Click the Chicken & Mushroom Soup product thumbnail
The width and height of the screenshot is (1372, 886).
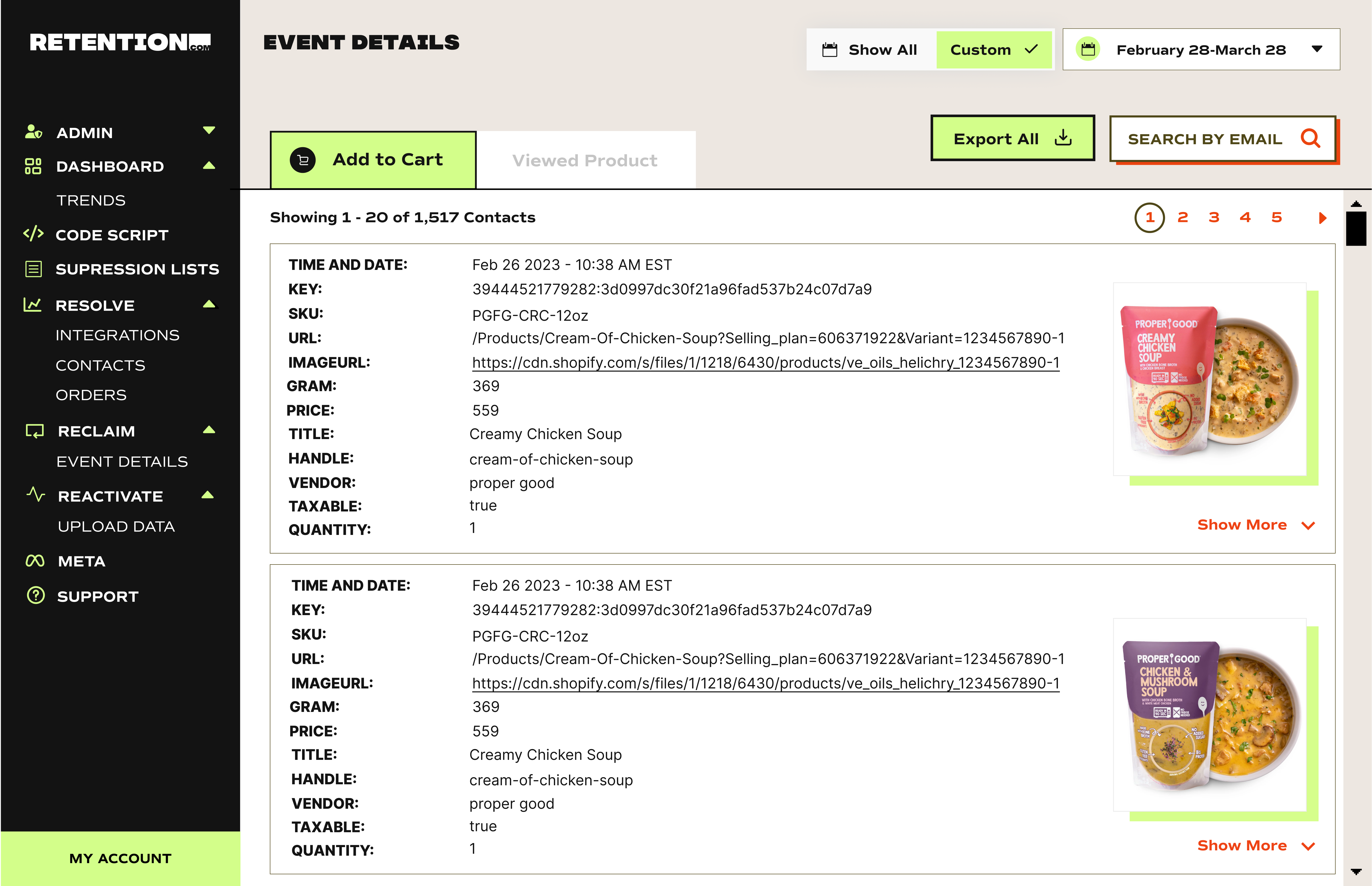(1210, 715)
